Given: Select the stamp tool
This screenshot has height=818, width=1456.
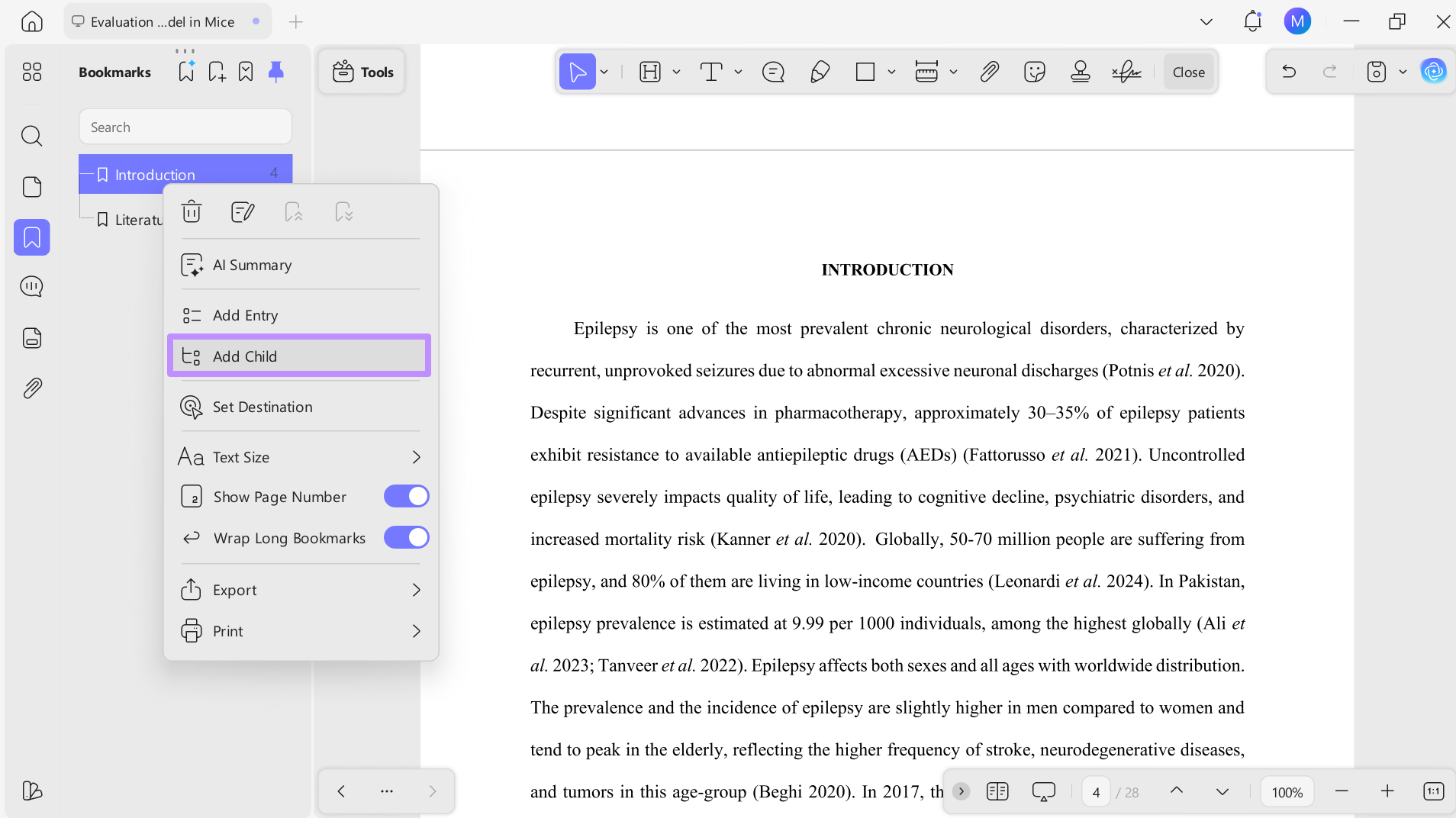Looking at the screenshot, I should (x=1081, y=72).
